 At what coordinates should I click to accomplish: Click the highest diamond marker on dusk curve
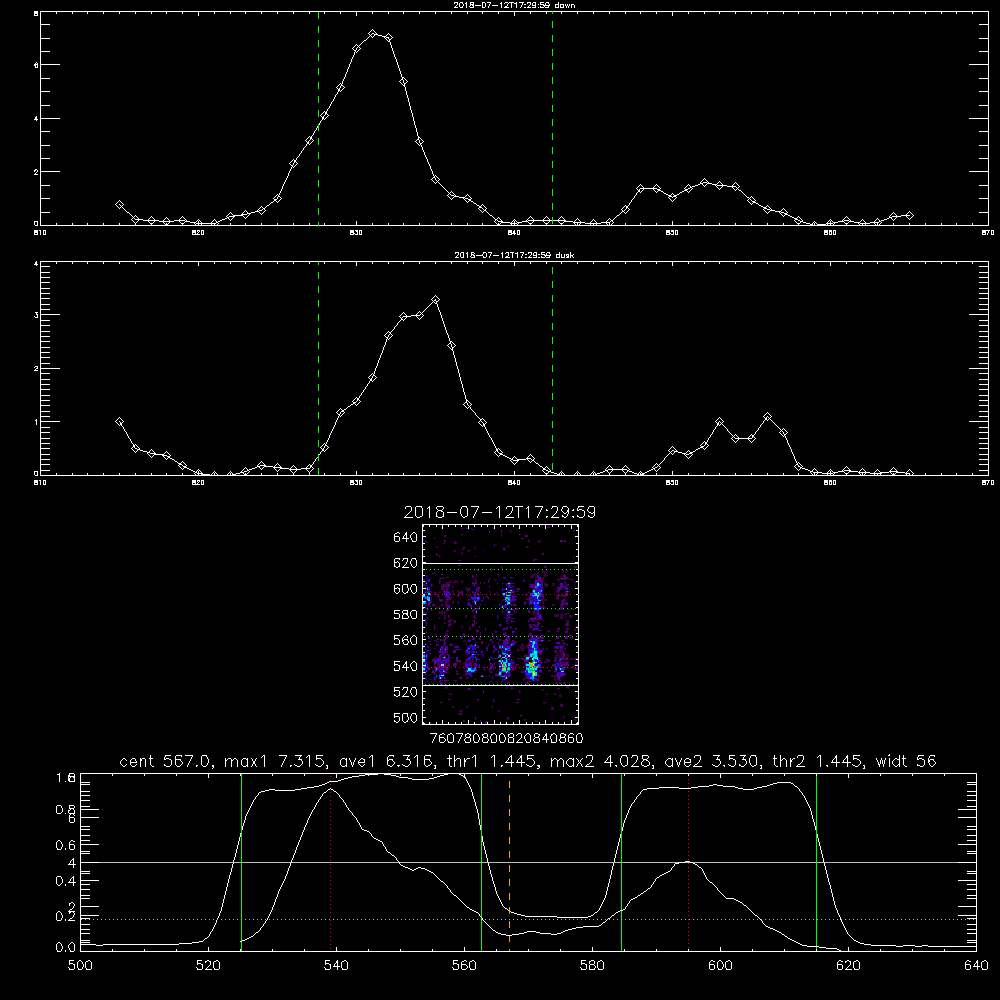click(436, 300)
